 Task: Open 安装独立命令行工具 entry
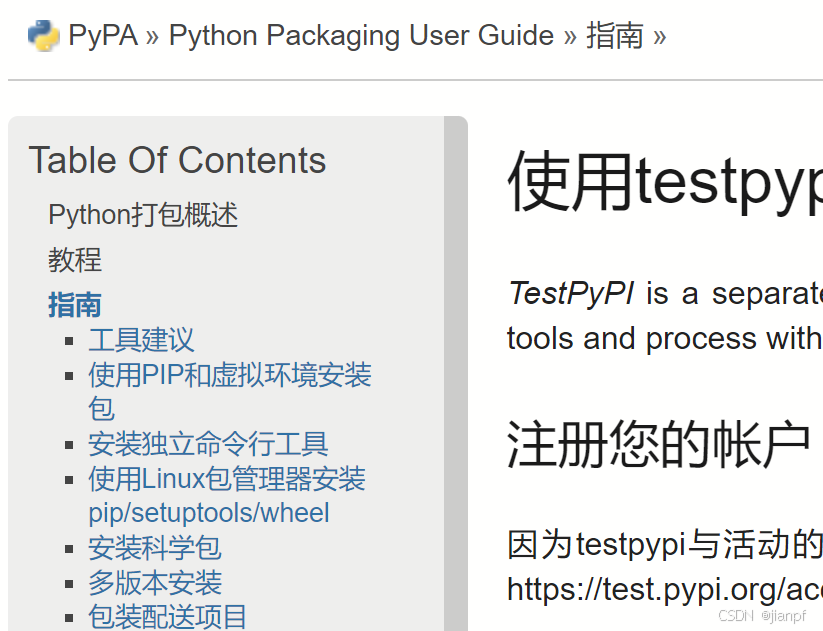pos(208,444)
